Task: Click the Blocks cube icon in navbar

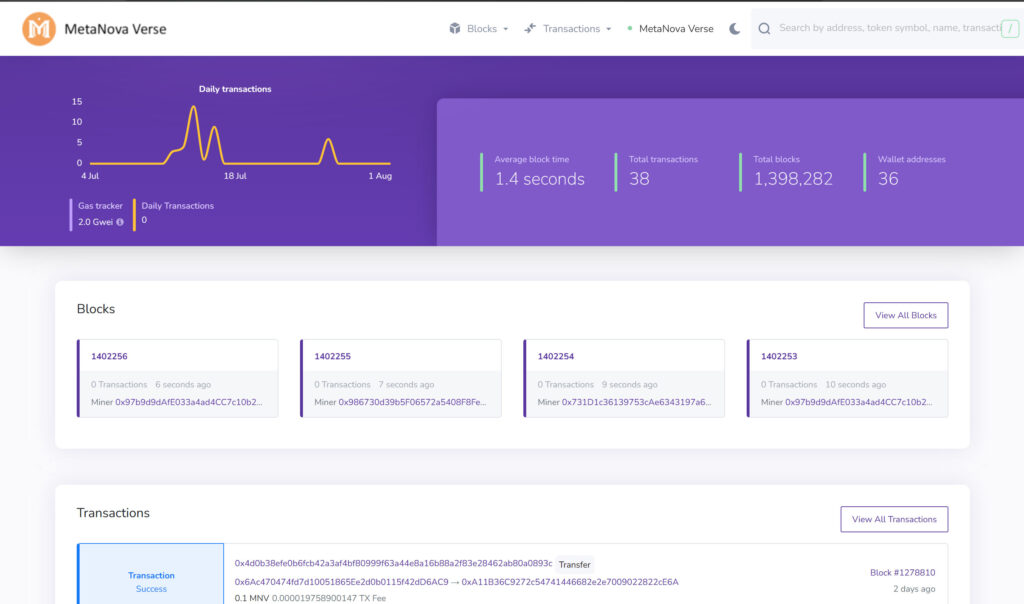Action: 455,29
